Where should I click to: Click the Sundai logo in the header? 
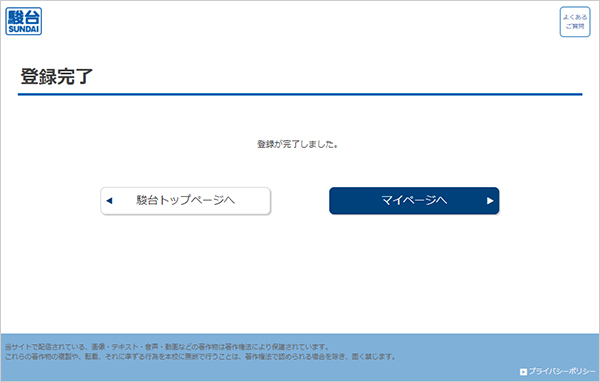click(x=23, y=21)
